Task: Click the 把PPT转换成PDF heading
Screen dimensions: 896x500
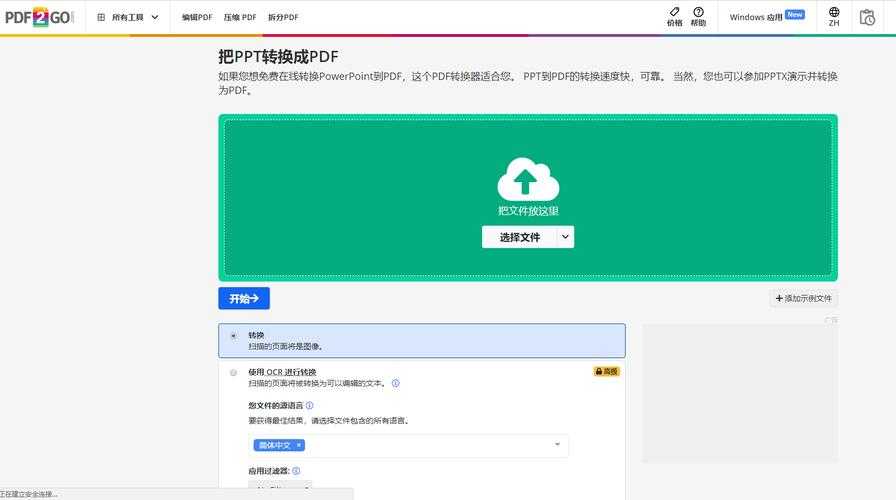Action: coord(278,57)
